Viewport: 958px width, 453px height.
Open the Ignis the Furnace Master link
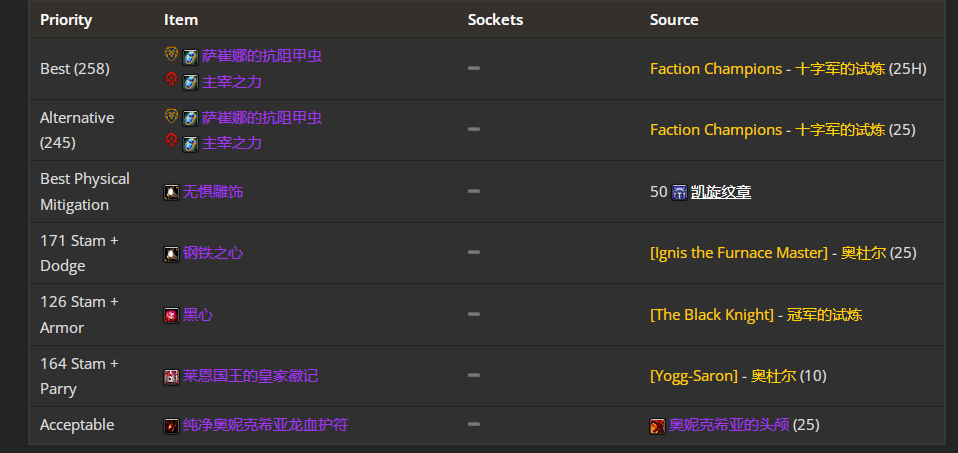[x=739, y=253]
